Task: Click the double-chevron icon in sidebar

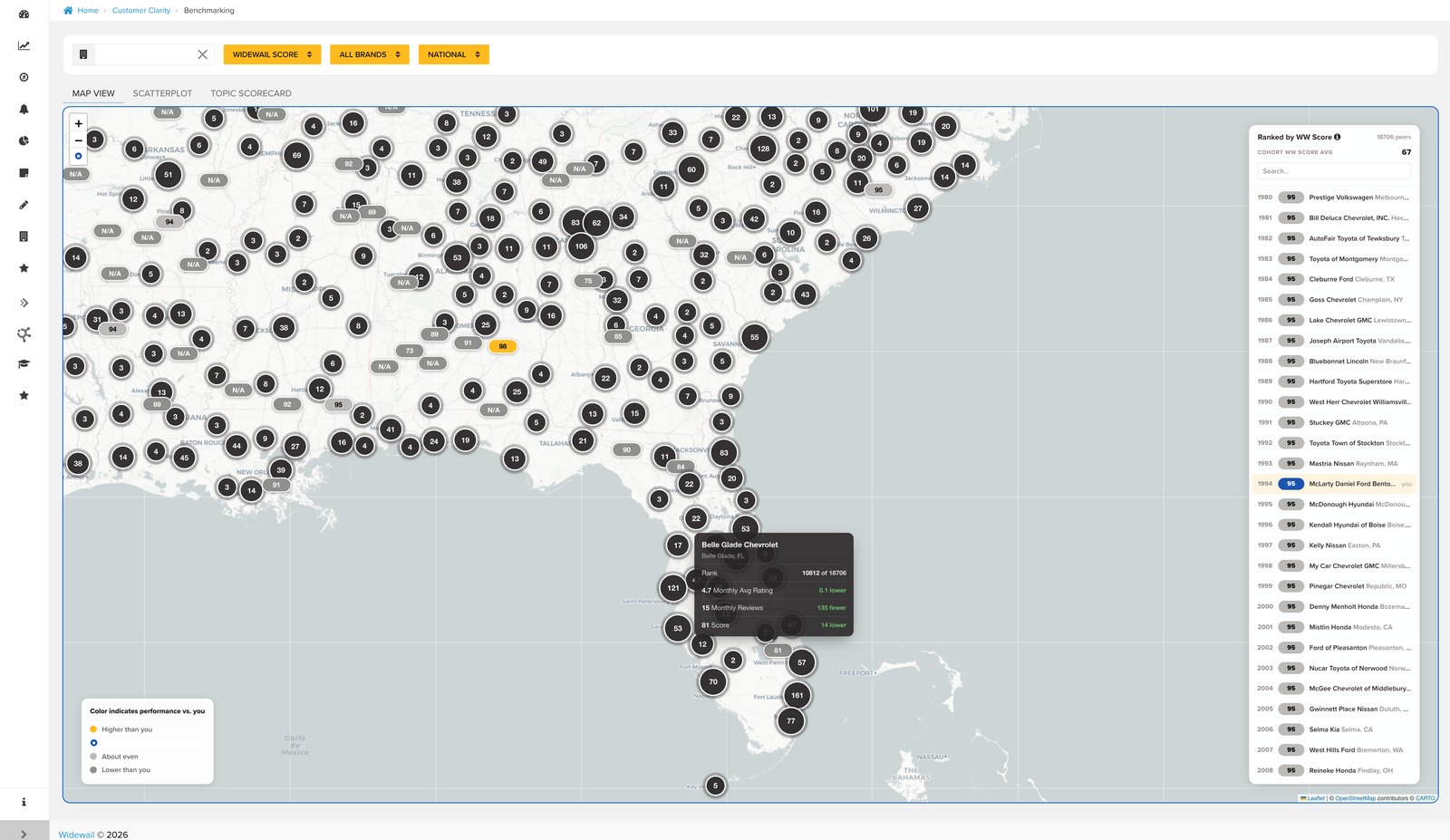Action: [24, 303]
